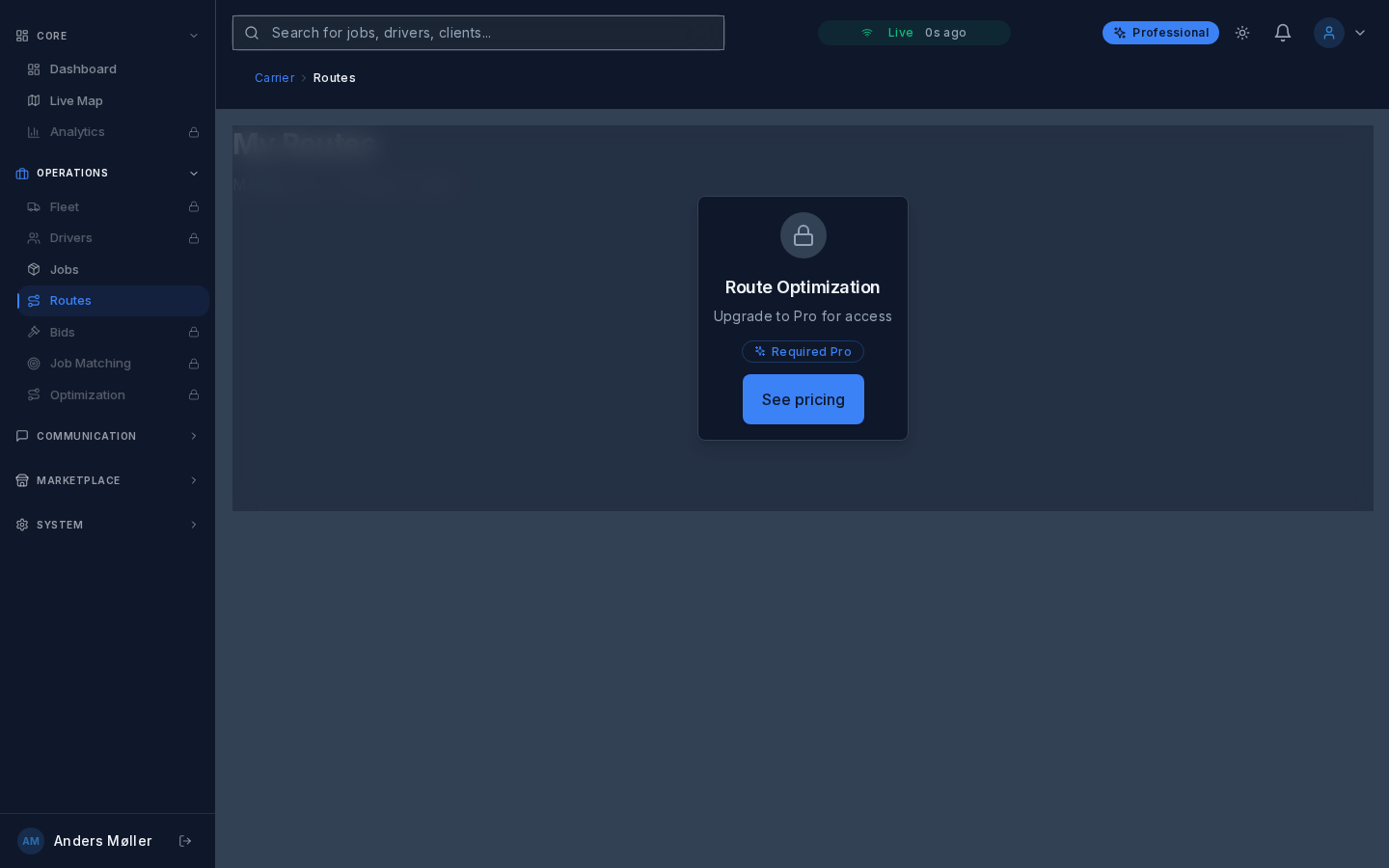Click the user avatar icon in header
The width and height of the screenshot is (1389, 868).
1328,33
